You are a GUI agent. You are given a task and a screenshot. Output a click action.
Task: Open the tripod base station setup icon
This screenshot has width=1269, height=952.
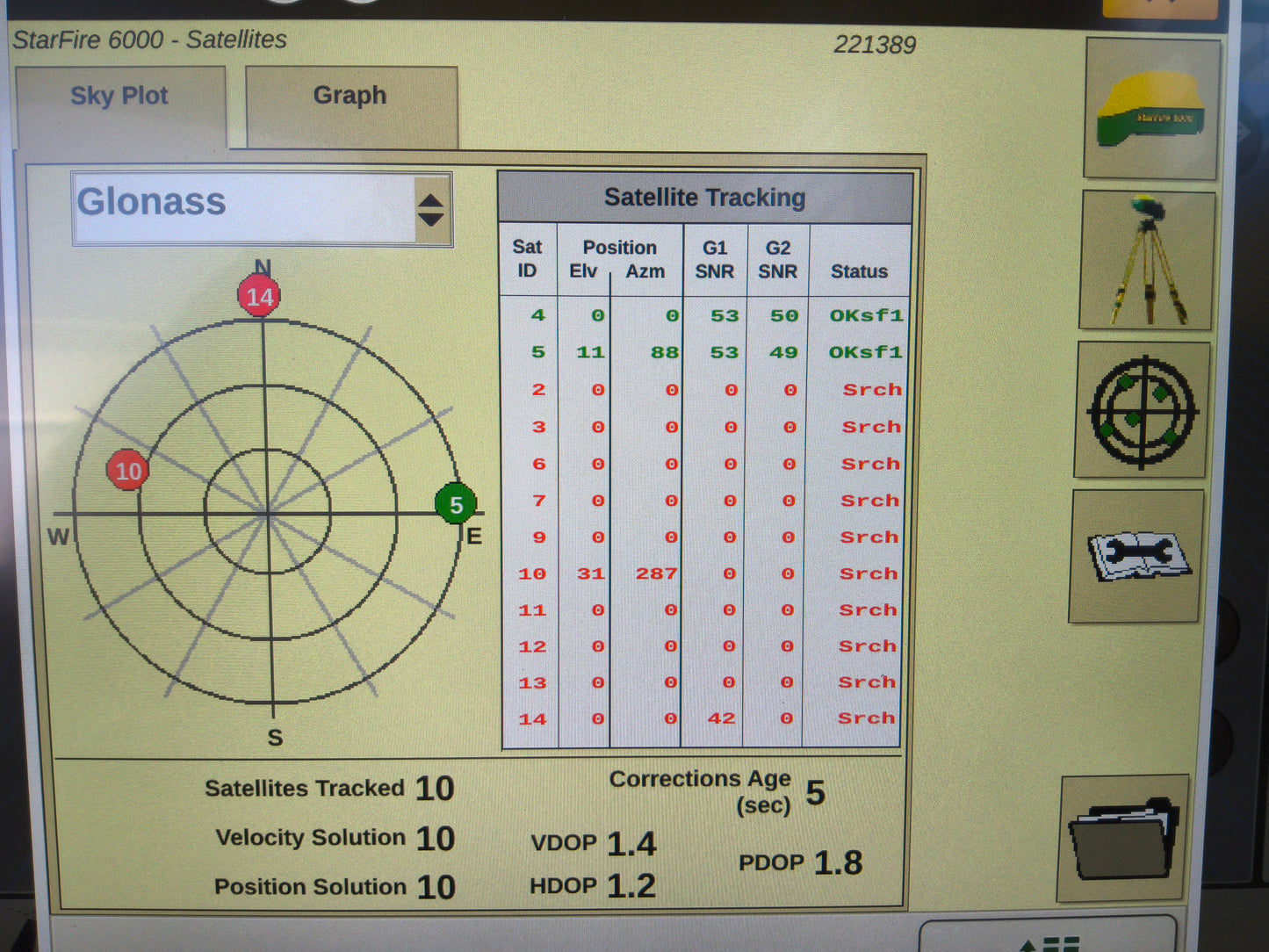click(x=1147, y=261)
